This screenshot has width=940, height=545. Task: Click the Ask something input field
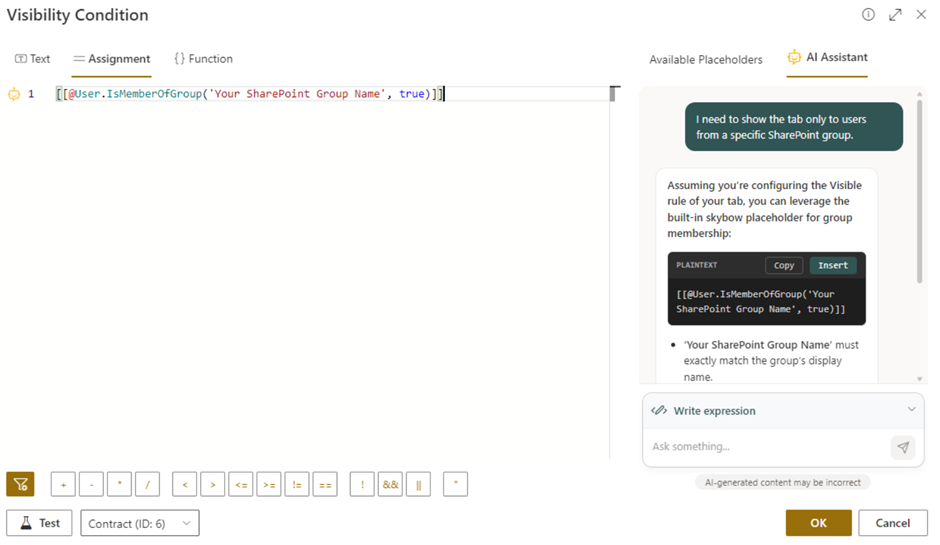[765, 447]
